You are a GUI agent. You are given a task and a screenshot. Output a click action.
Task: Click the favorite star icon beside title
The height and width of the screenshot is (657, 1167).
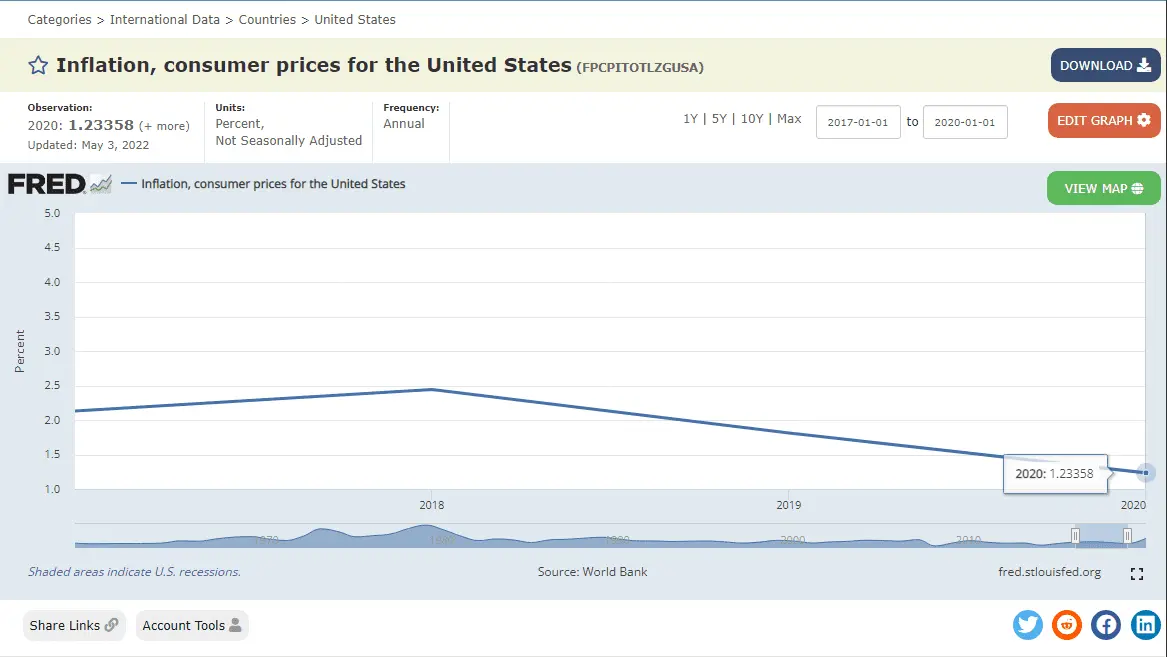(x=38, y=66)
